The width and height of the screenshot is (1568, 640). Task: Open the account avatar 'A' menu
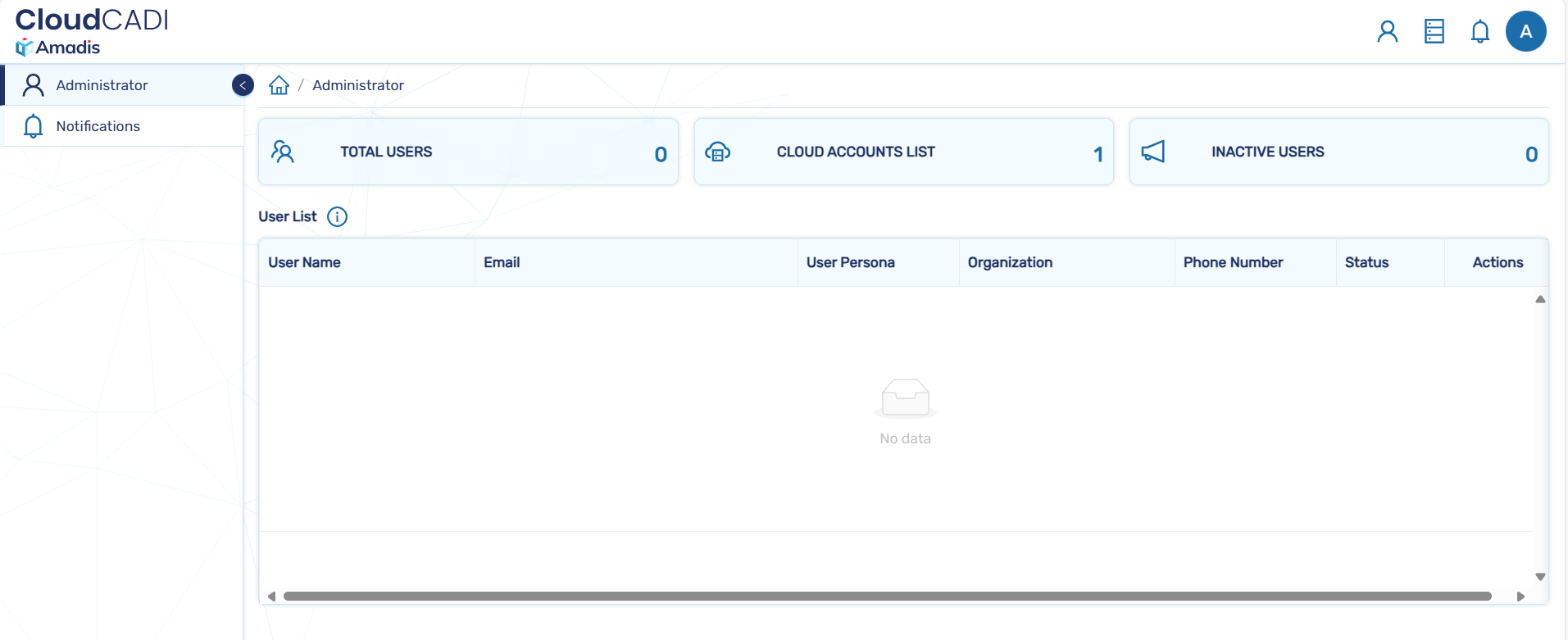1525,32
